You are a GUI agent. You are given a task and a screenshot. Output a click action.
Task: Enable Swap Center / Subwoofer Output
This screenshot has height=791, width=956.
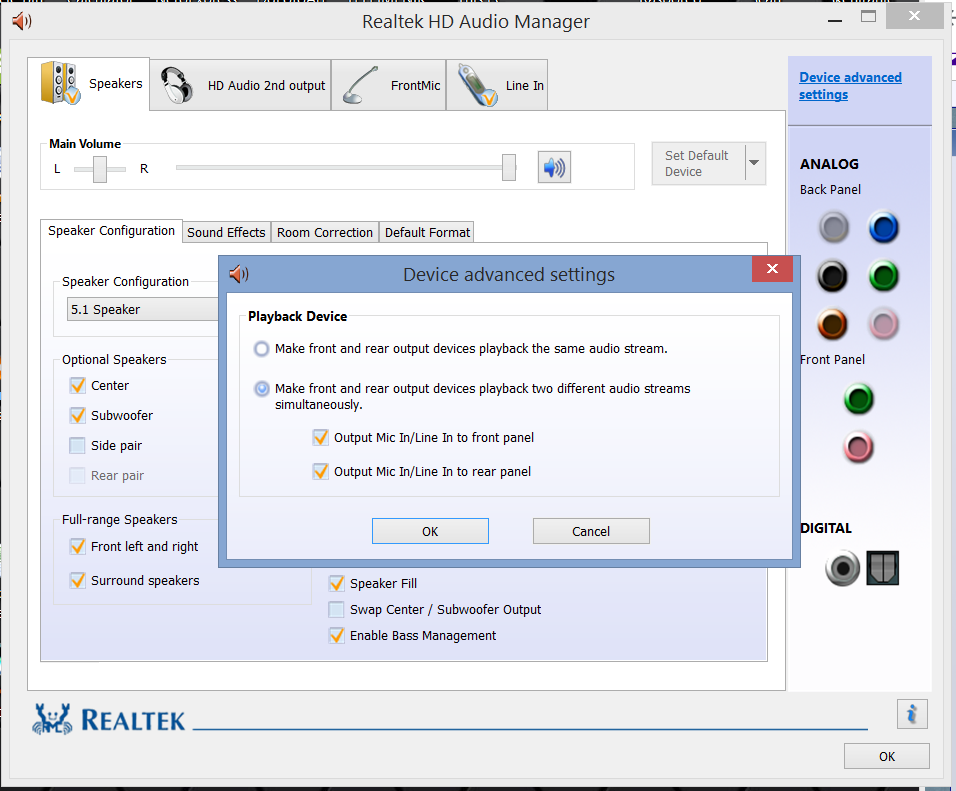(x=337, y=609)
